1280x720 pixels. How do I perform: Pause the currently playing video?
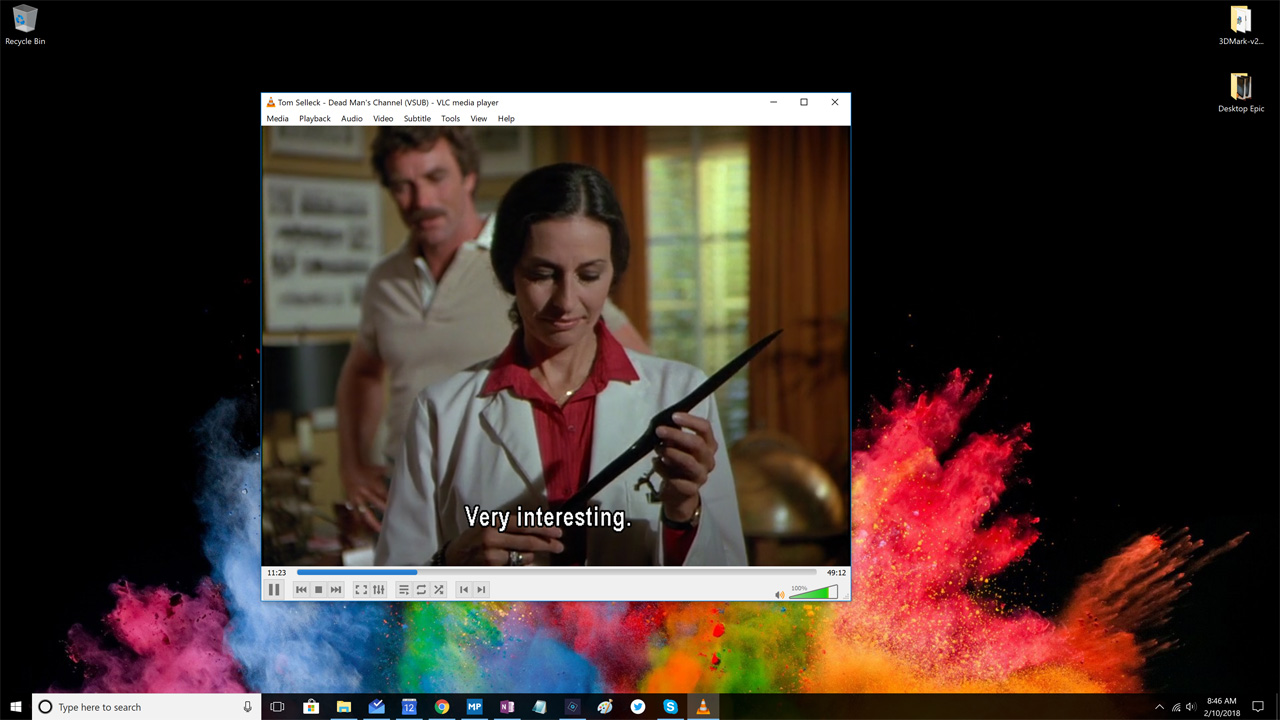point(274,589)
